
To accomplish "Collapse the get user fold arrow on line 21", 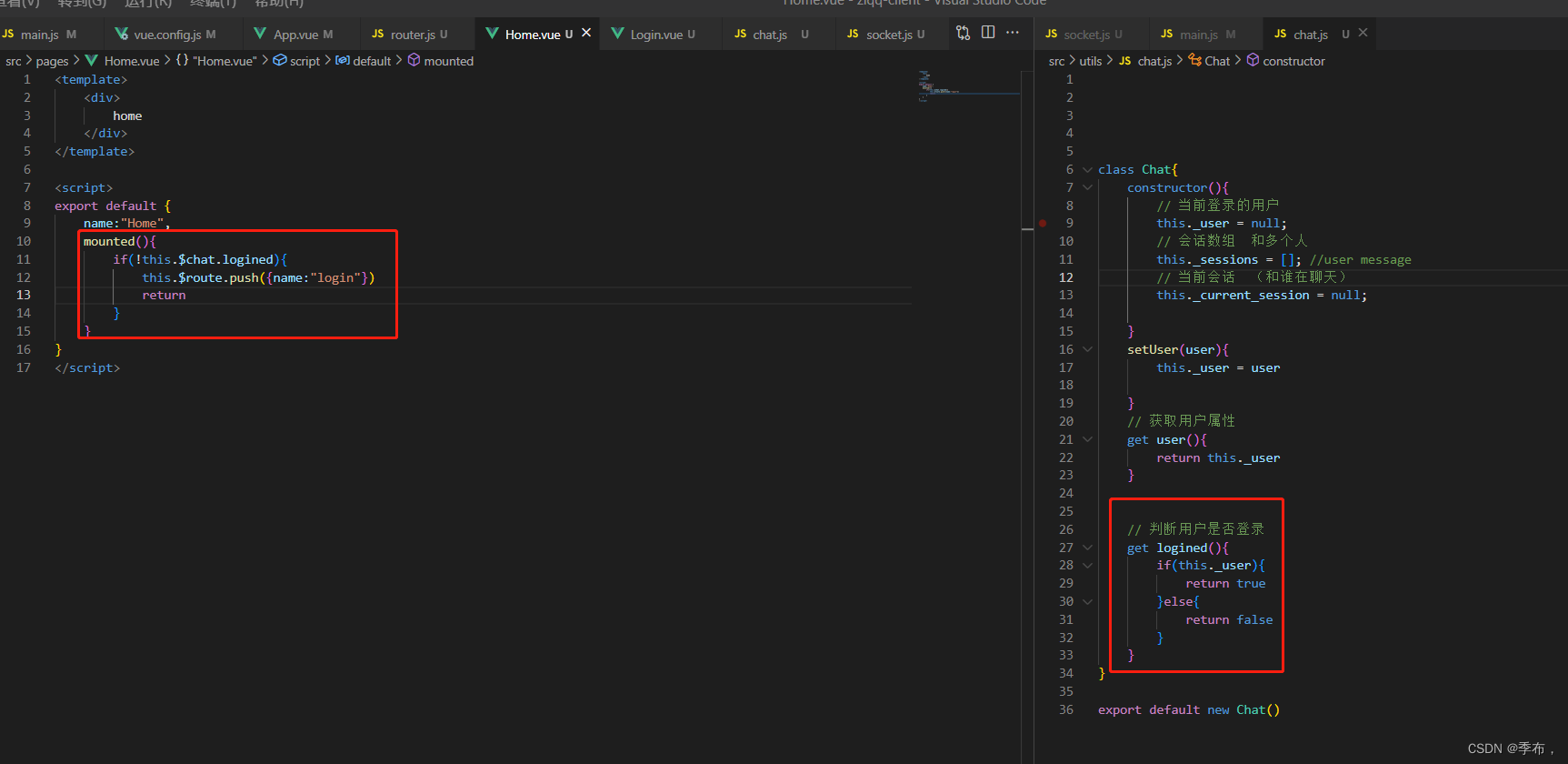I will 1087,439.
